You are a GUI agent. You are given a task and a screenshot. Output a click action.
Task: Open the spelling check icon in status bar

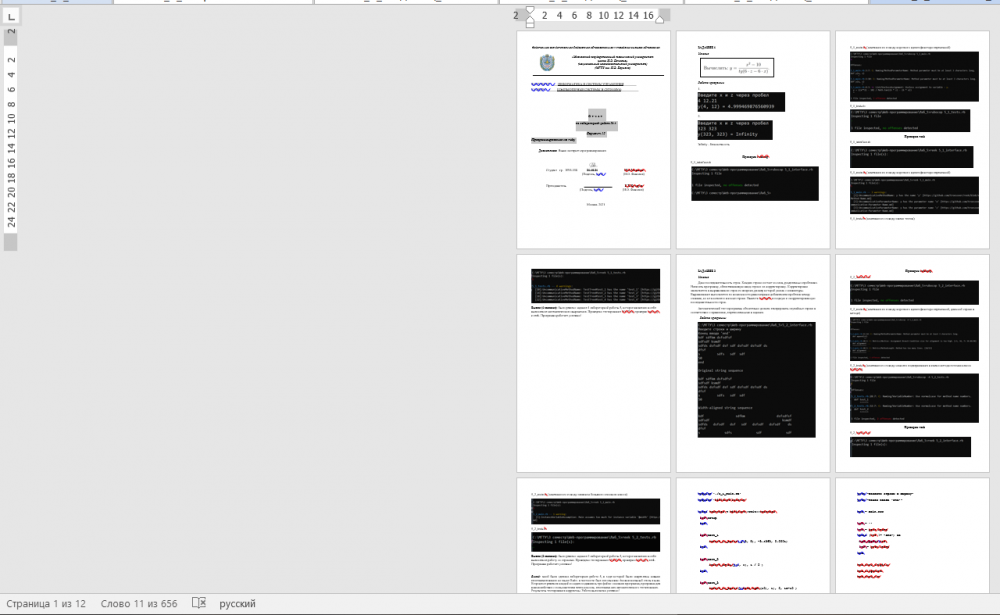pos(199,604)
